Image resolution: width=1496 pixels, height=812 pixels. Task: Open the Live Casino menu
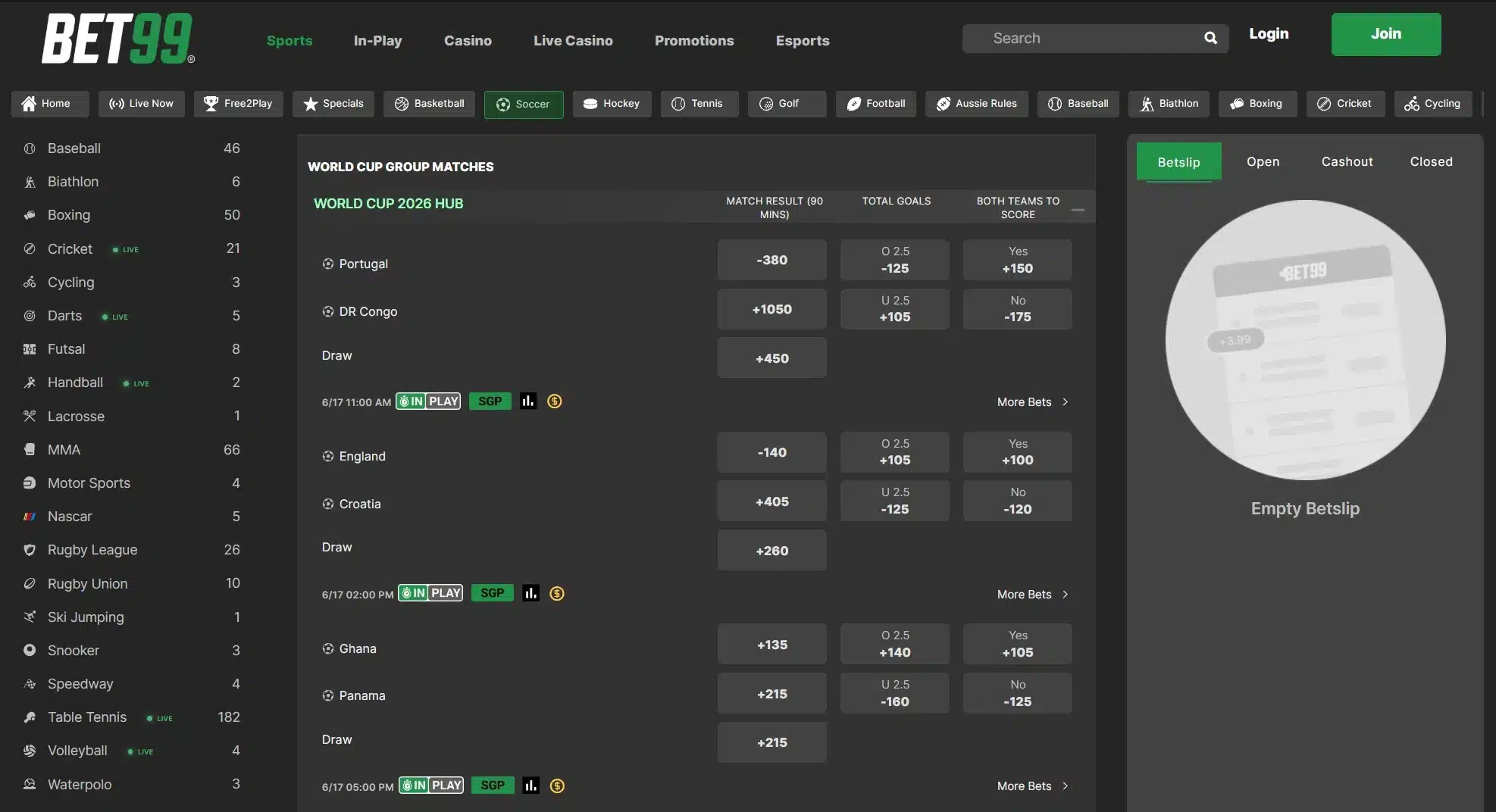pyautogui.click(x=573, y=41)
